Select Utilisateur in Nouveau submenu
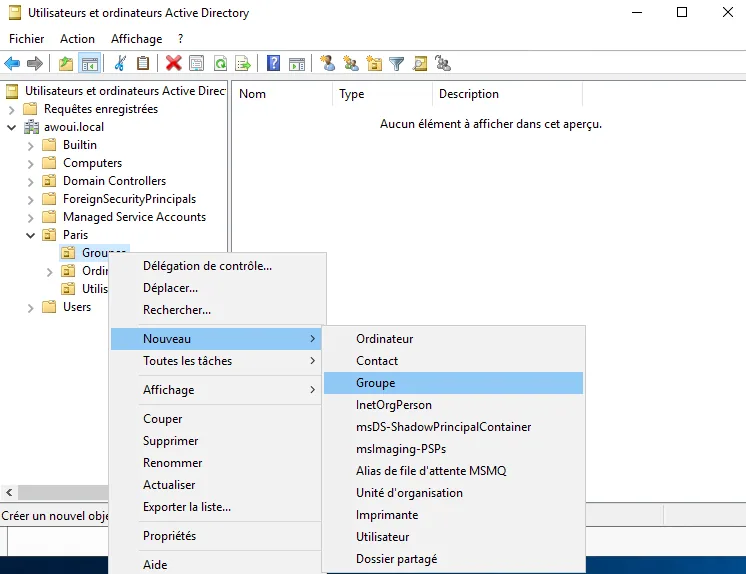Image resolution: width=746 pixels, height=574 pixels. (x=453, y=537)
